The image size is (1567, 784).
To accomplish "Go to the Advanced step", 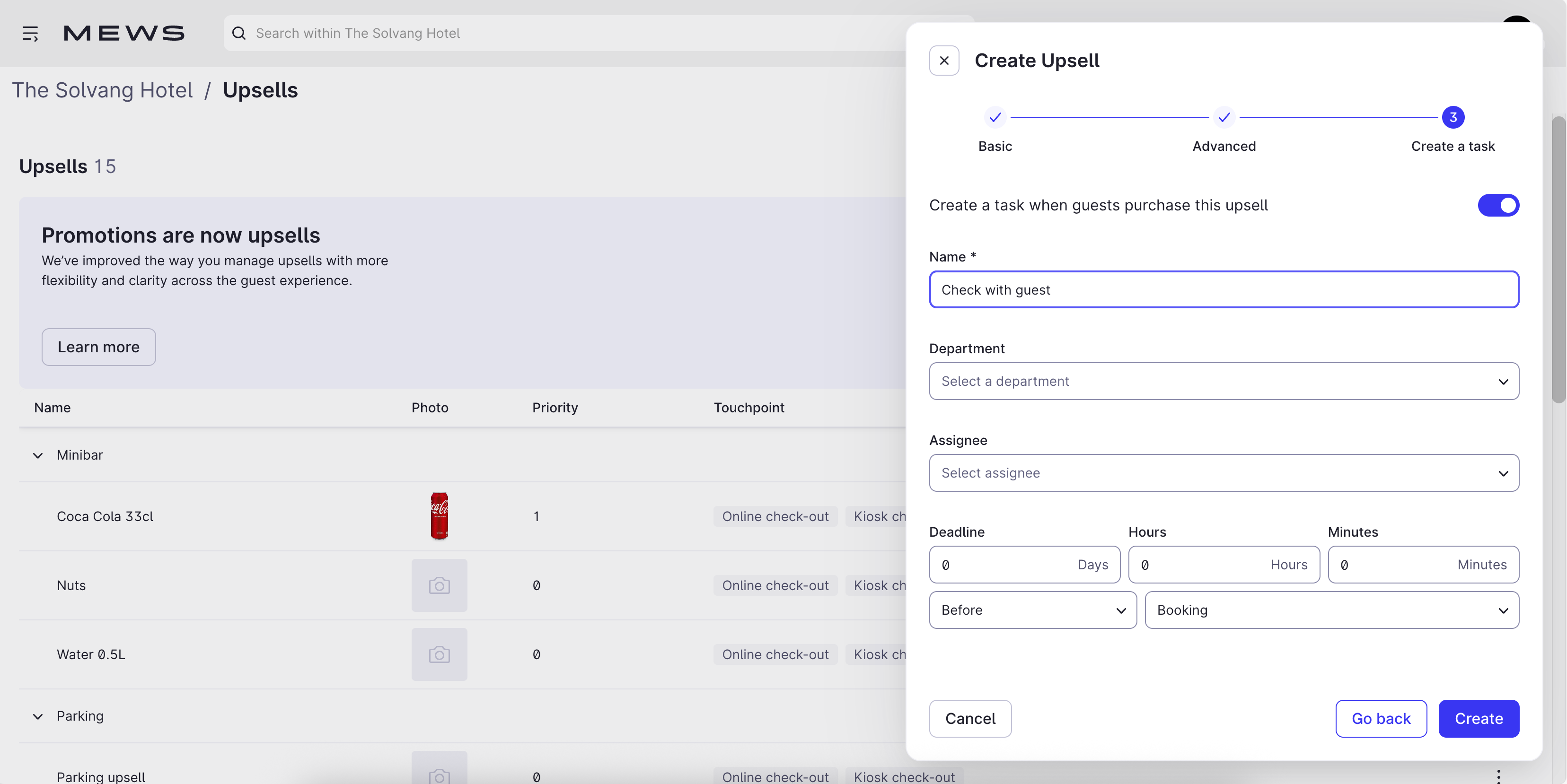I will click(1224, 117).
